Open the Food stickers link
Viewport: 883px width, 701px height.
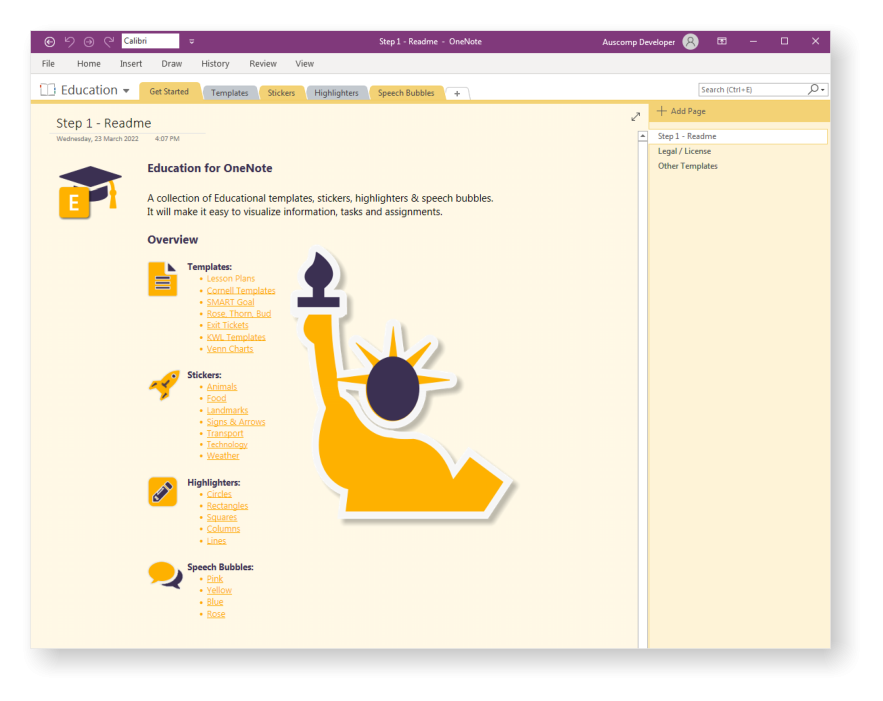tap(216, 398)
